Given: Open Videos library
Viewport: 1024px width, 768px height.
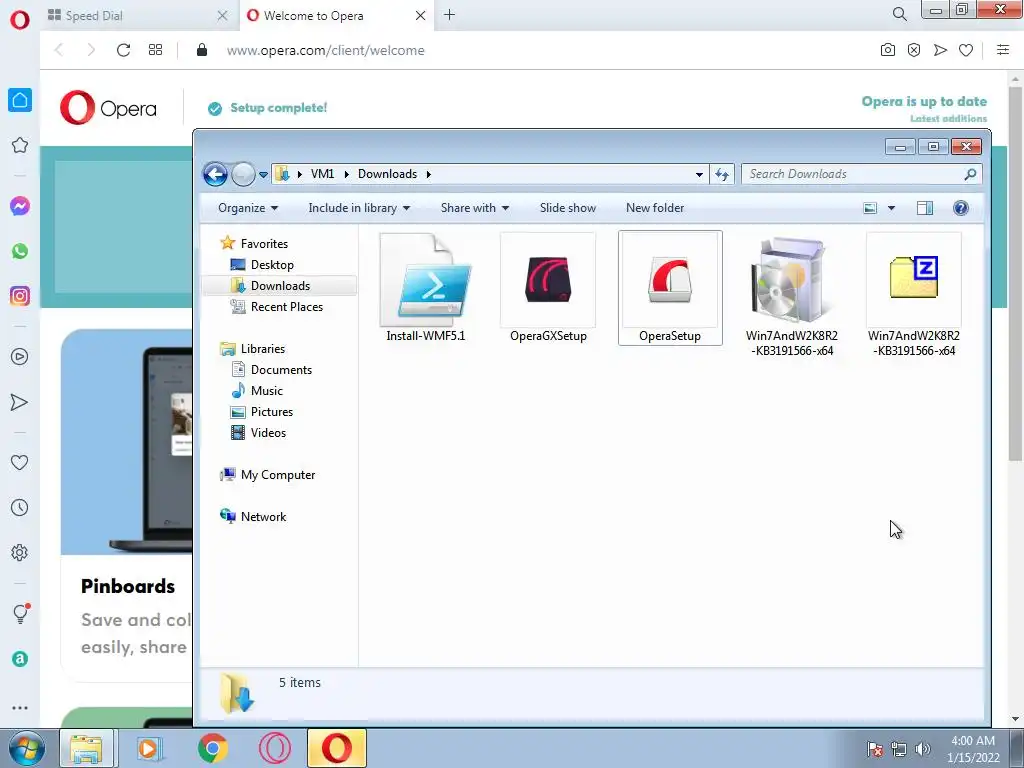Looking at the screenshot, I should click(268, 432).
